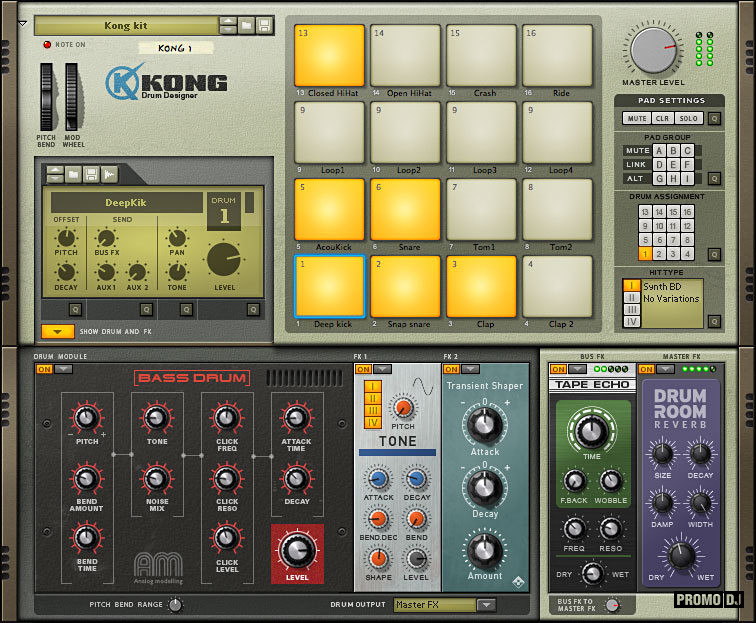Collapse the Show Drum and FX panel

point(58,332)
